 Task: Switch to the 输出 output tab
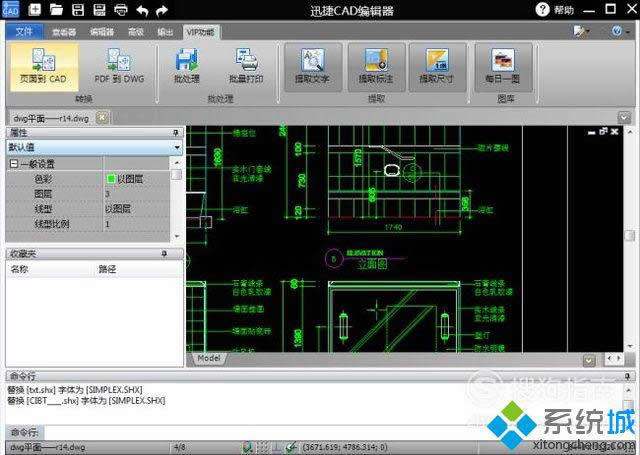(165, 32)
